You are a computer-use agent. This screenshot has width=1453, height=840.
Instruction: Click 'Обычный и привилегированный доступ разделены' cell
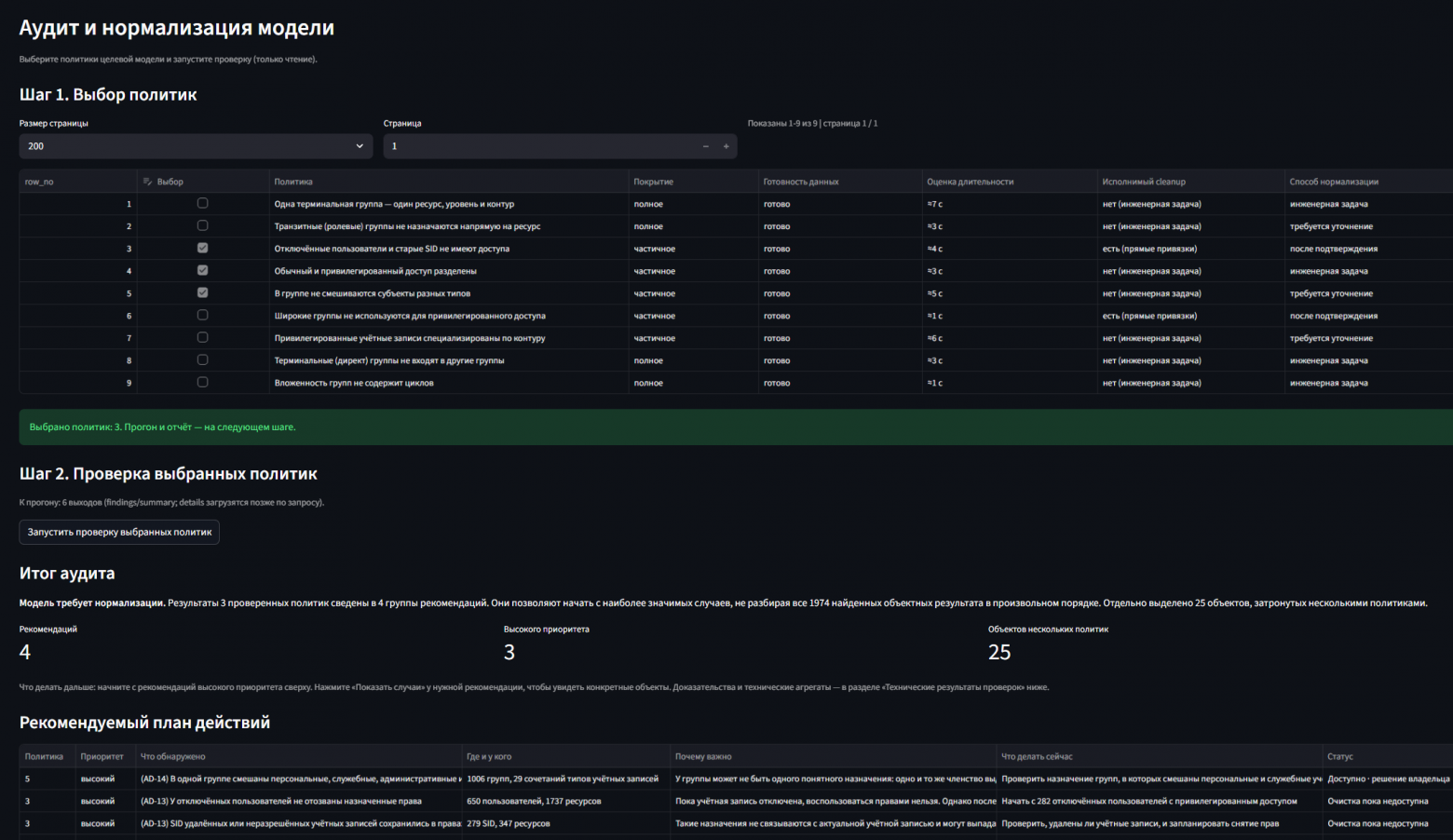(448, 271)
